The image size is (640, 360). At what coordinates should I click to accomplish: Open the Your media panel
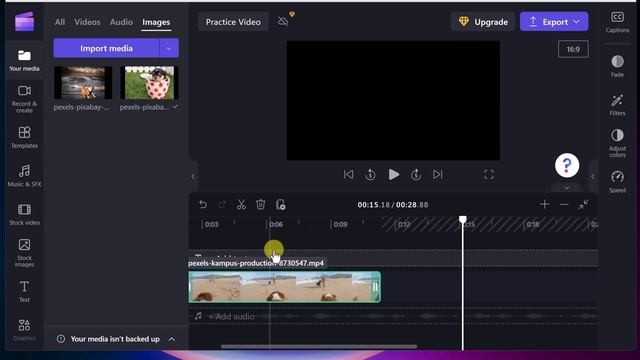pos(24,60)
